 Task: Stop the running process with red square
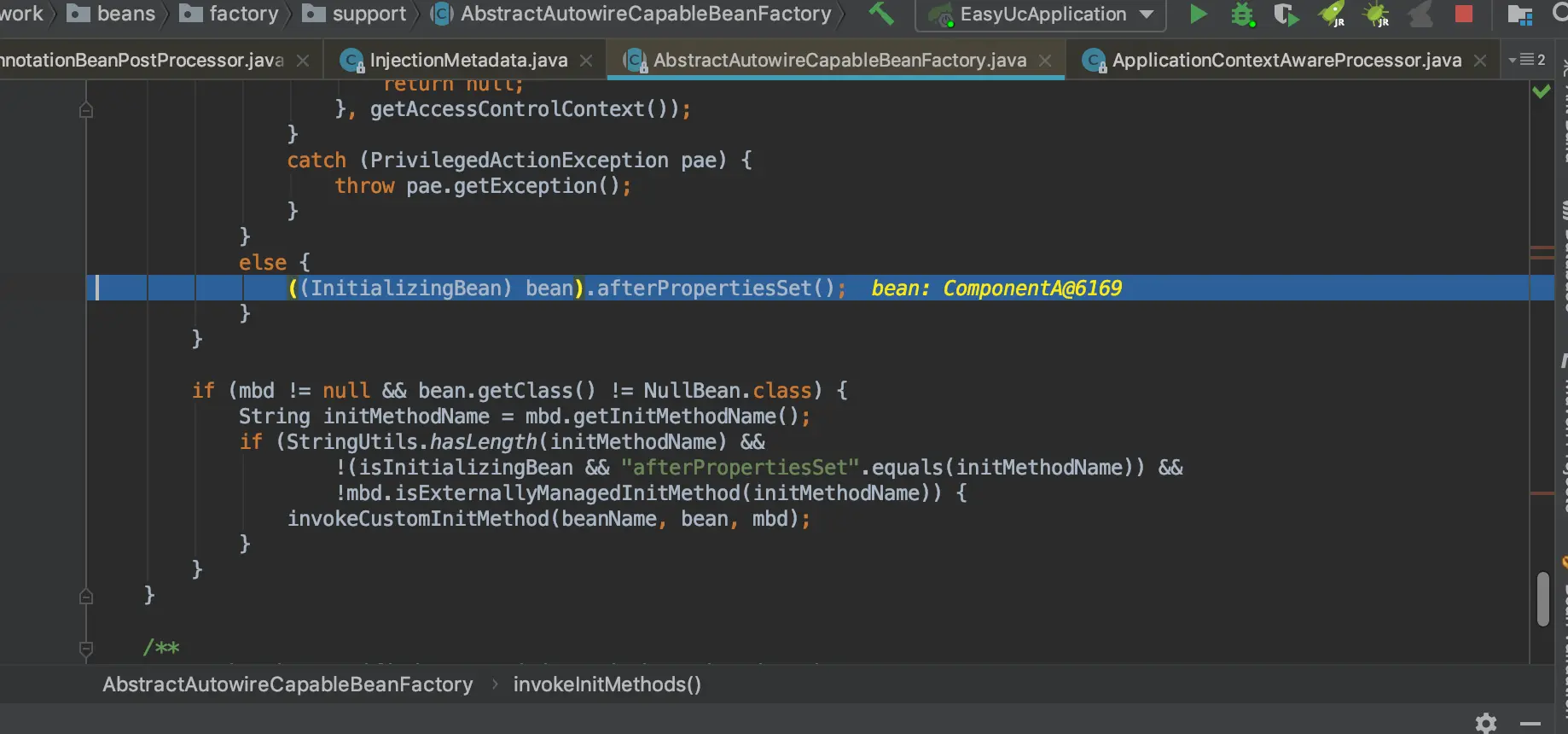point(1464,14)
